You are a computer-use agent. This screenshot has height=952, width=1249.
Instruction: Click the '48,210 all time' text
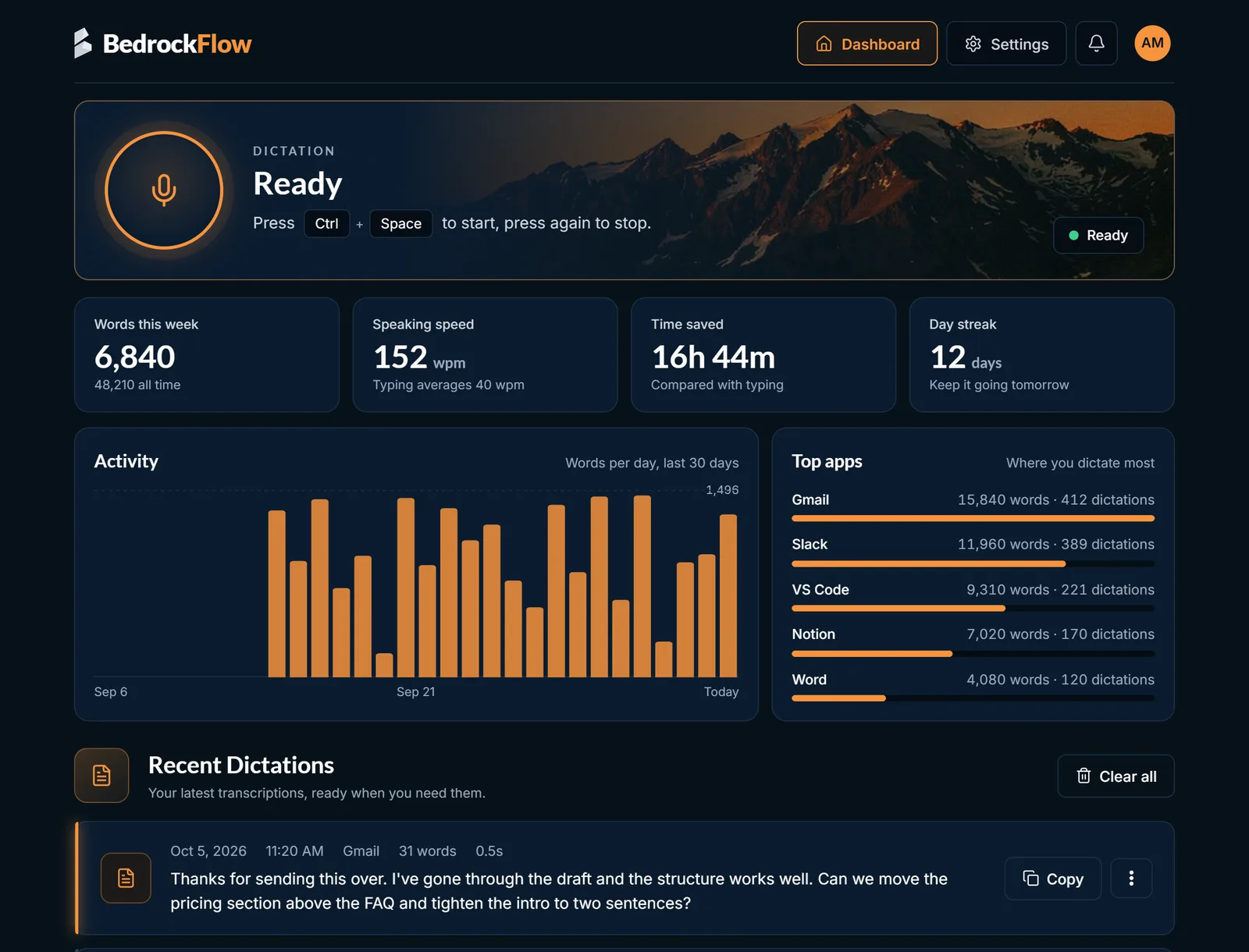[137, 385]
